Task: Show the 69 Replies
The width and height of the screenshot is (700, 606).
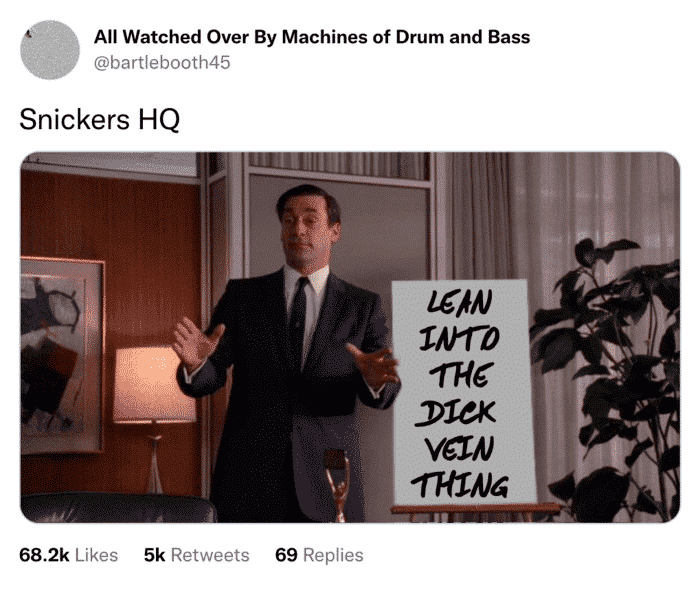Action: coord(319,555)
